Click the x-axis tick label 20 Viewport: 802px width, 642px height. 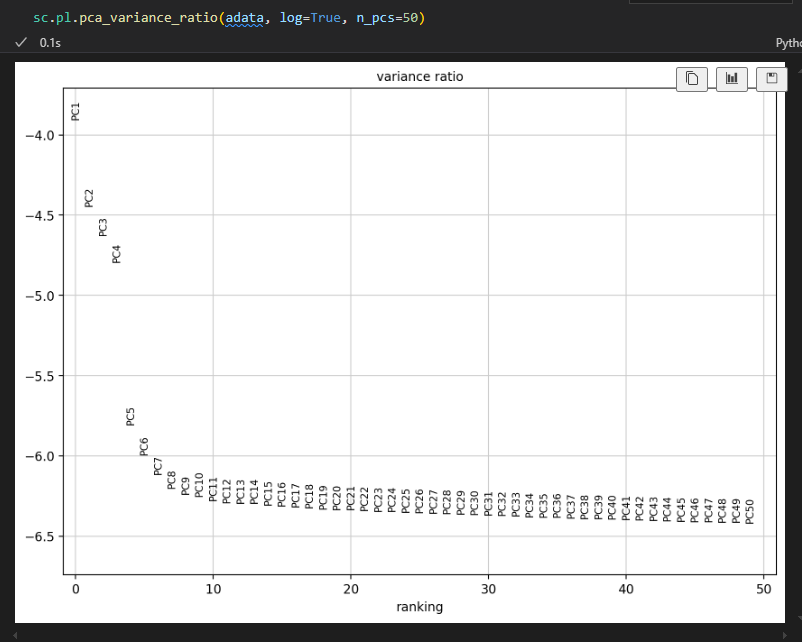coord(351,589)
